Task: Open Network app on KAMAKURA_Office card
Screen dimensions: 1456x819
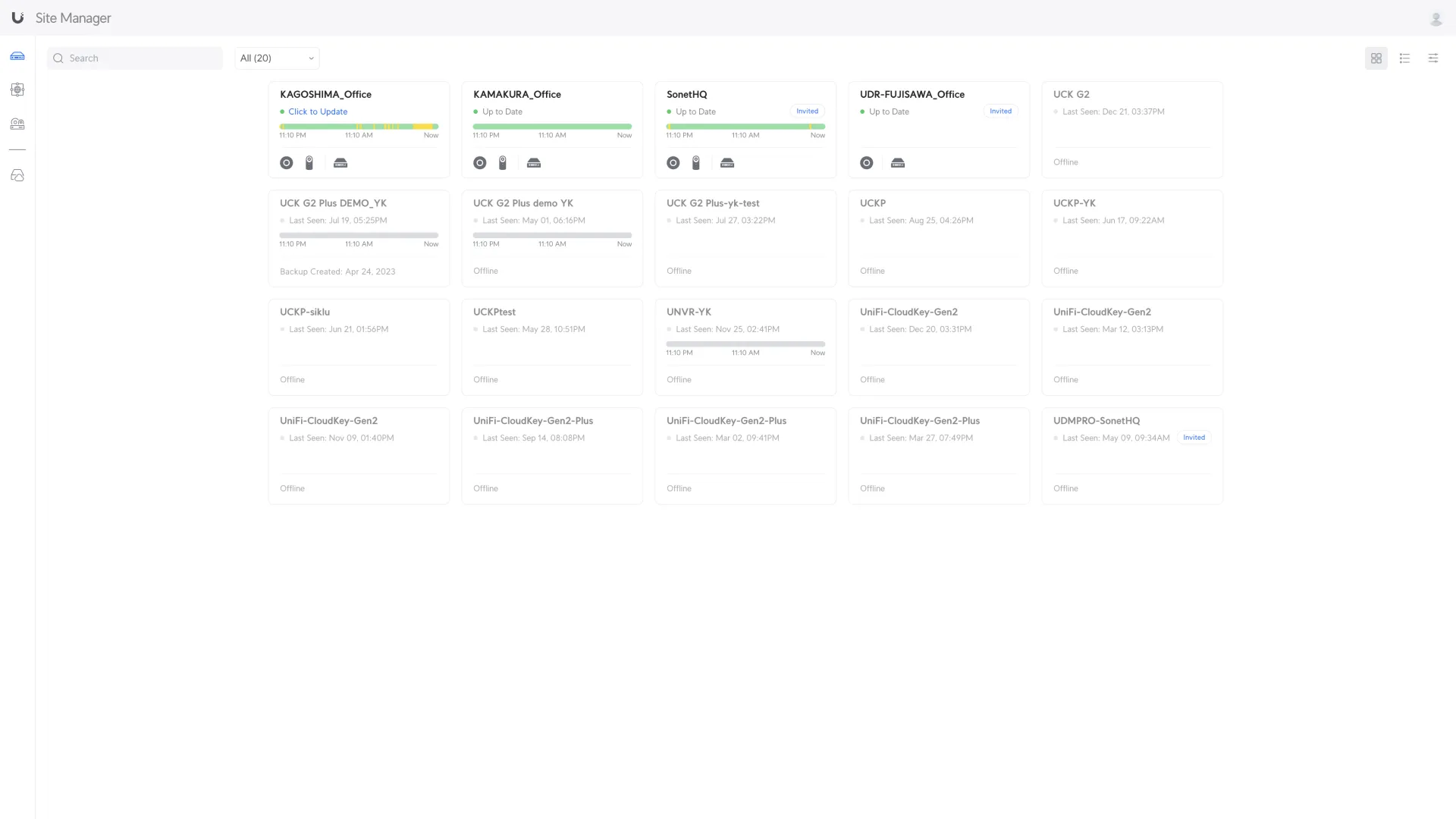Action: click(x=480, y=163)
